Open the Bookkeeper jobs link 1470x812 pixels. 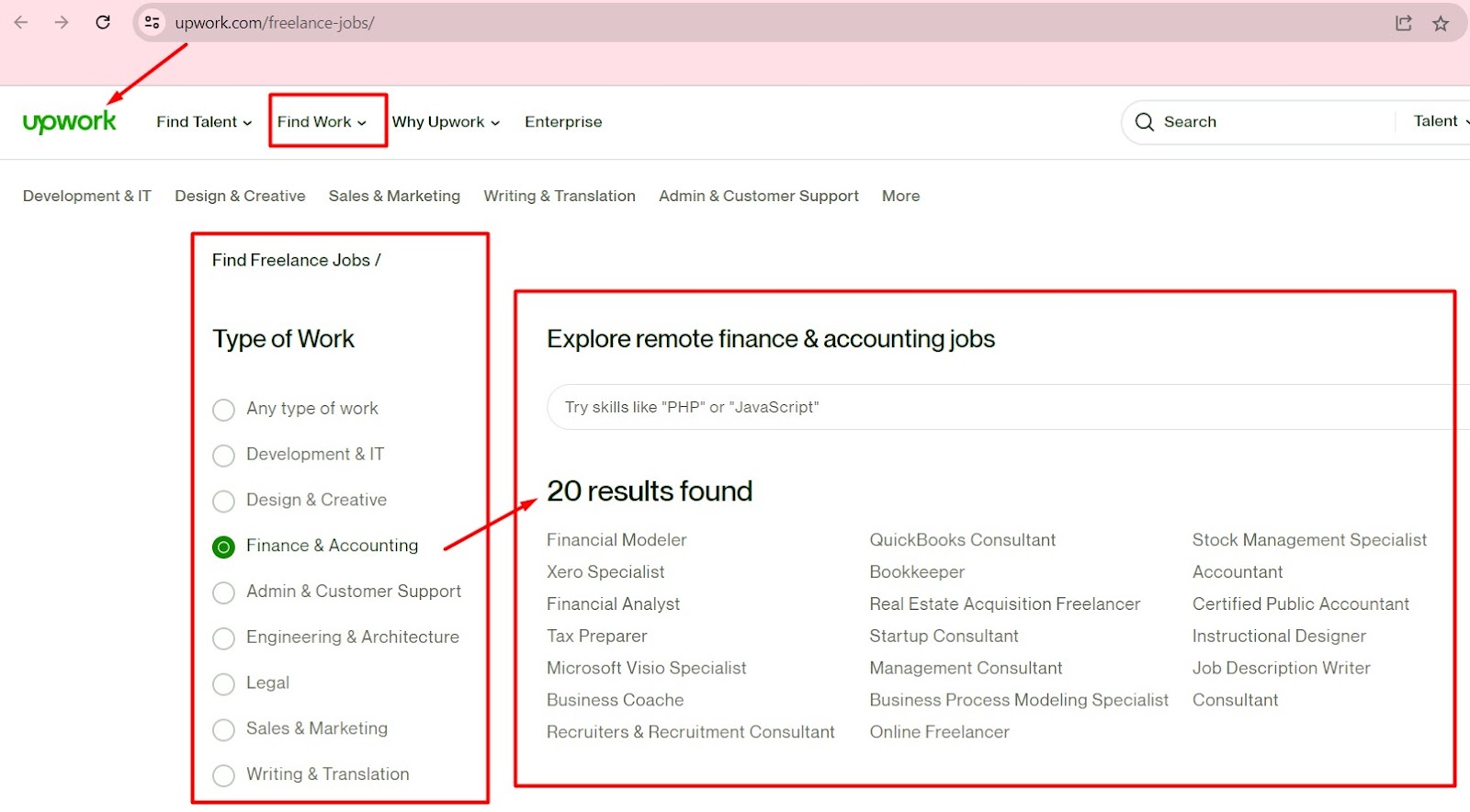(917, 572)
